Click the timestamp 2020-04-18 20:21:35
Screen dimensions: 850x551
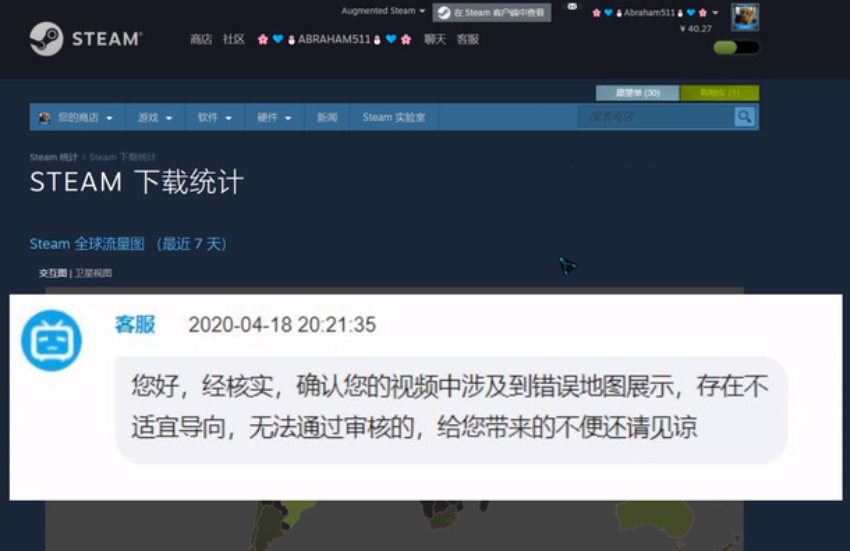pos(282,325)
